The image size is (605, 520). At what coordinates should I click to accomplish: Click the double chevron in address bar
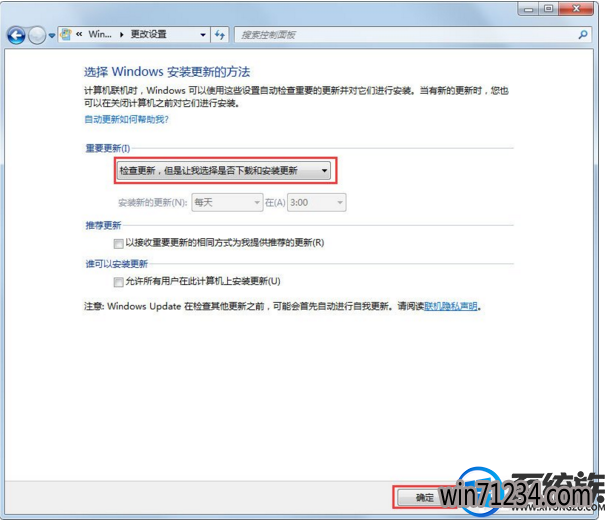click(79, 34)
